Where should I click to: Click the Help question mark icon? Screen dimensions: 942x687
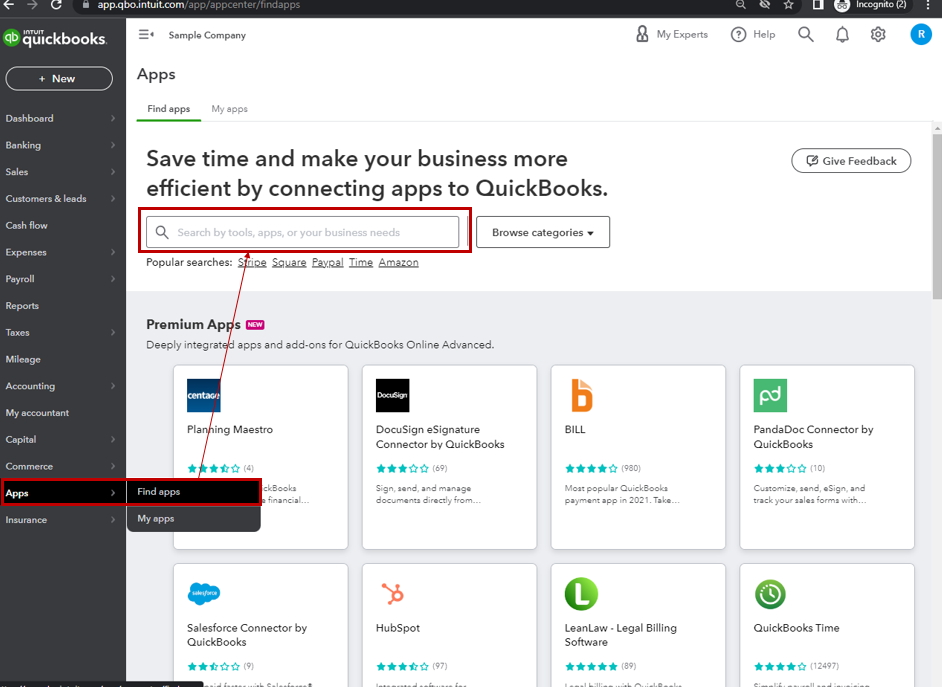[x=738, y=35]
